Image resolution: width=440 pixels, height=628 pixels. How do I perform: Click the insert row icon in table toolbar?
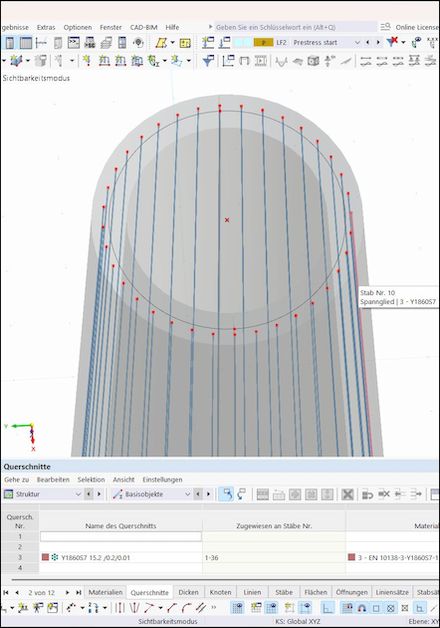coord(279,495)
